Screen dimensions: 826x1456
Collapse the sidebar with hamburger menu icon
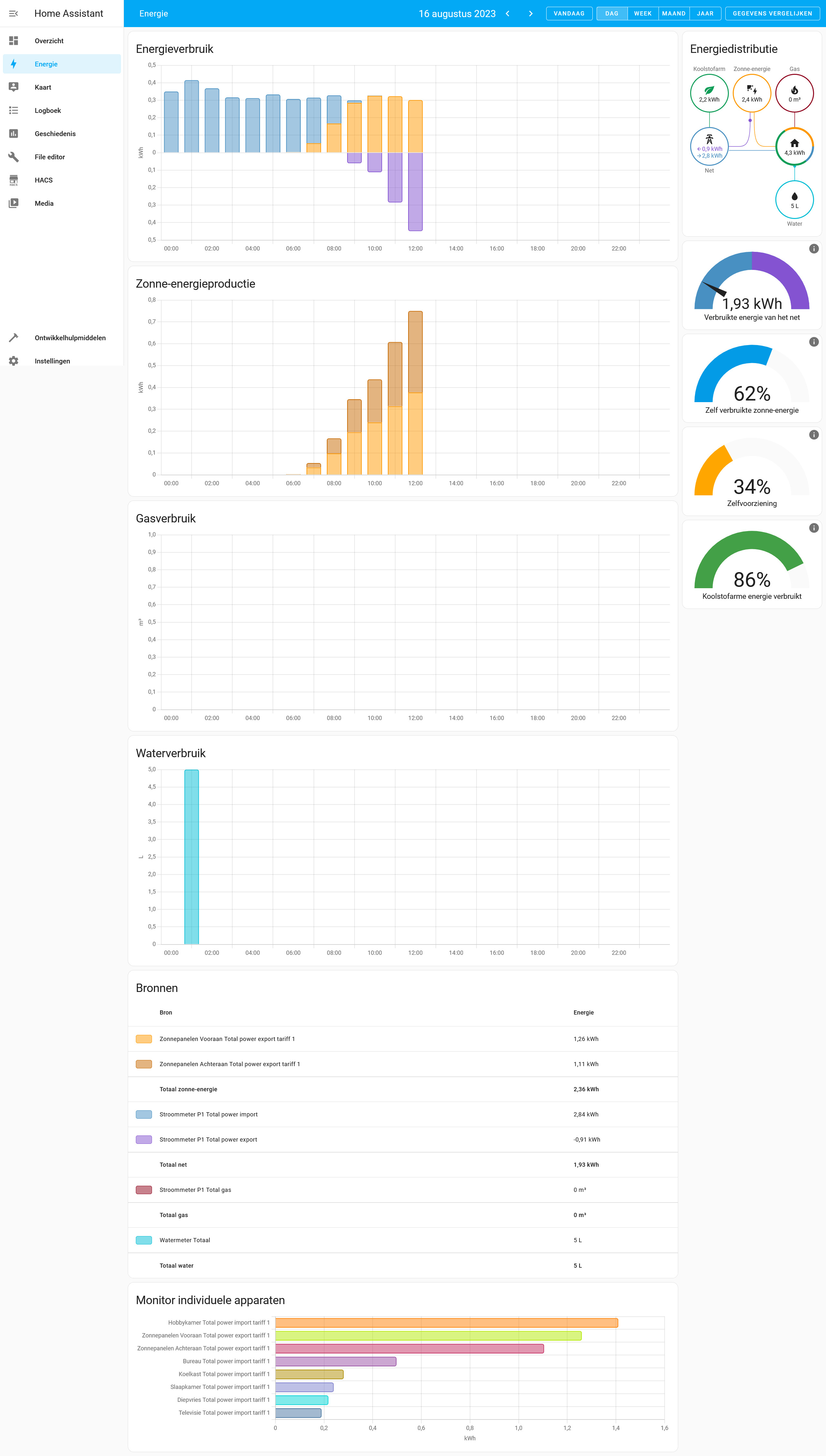14,14
